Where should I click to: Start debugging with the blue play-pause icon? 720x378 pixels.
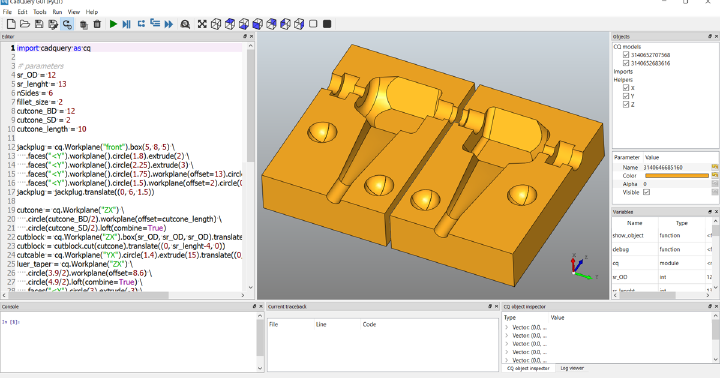[x=127, y=24]
